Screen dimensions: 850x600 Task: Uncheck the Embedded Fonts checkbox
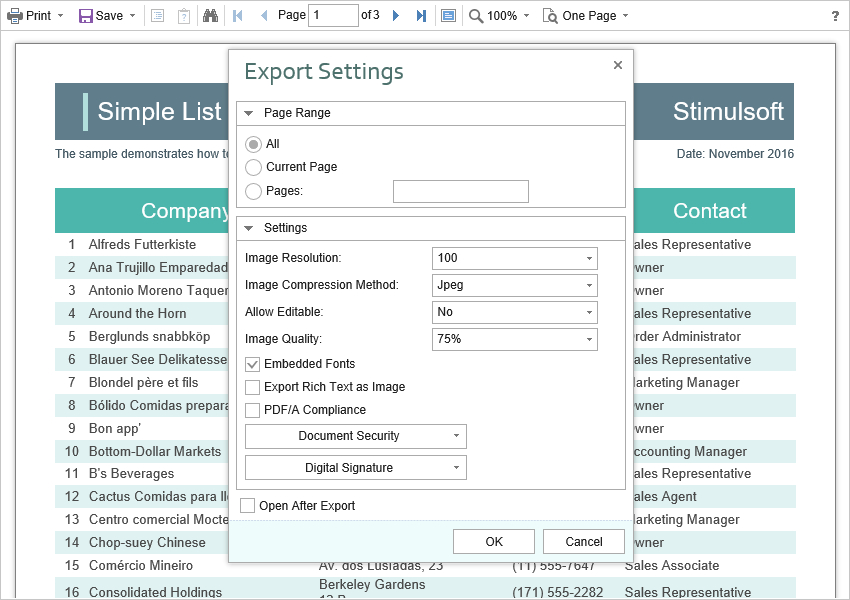(253, 364)
